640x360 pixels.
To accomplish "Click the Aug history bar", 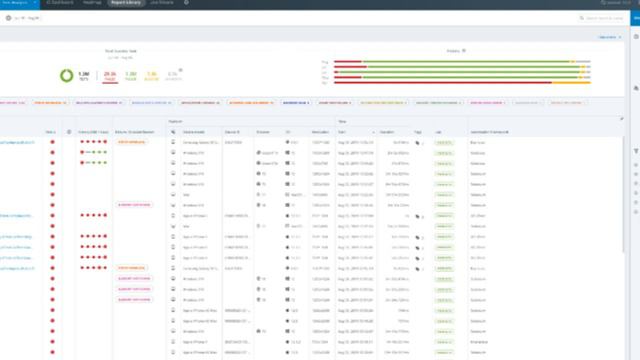I will [462, 62].
